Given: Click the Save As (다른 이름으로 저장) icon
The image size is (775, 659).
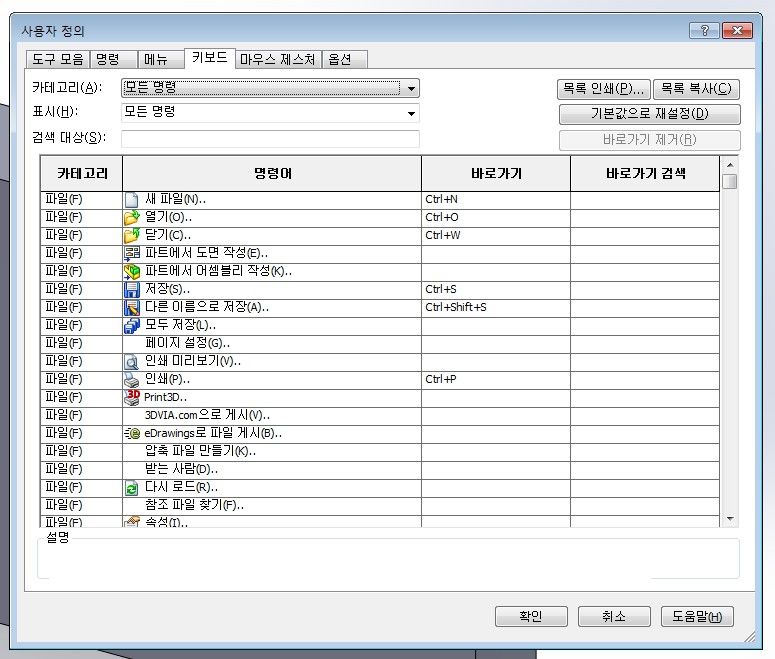Looking at the screenshot, I should pyautogui.click(x=131, y=308).
